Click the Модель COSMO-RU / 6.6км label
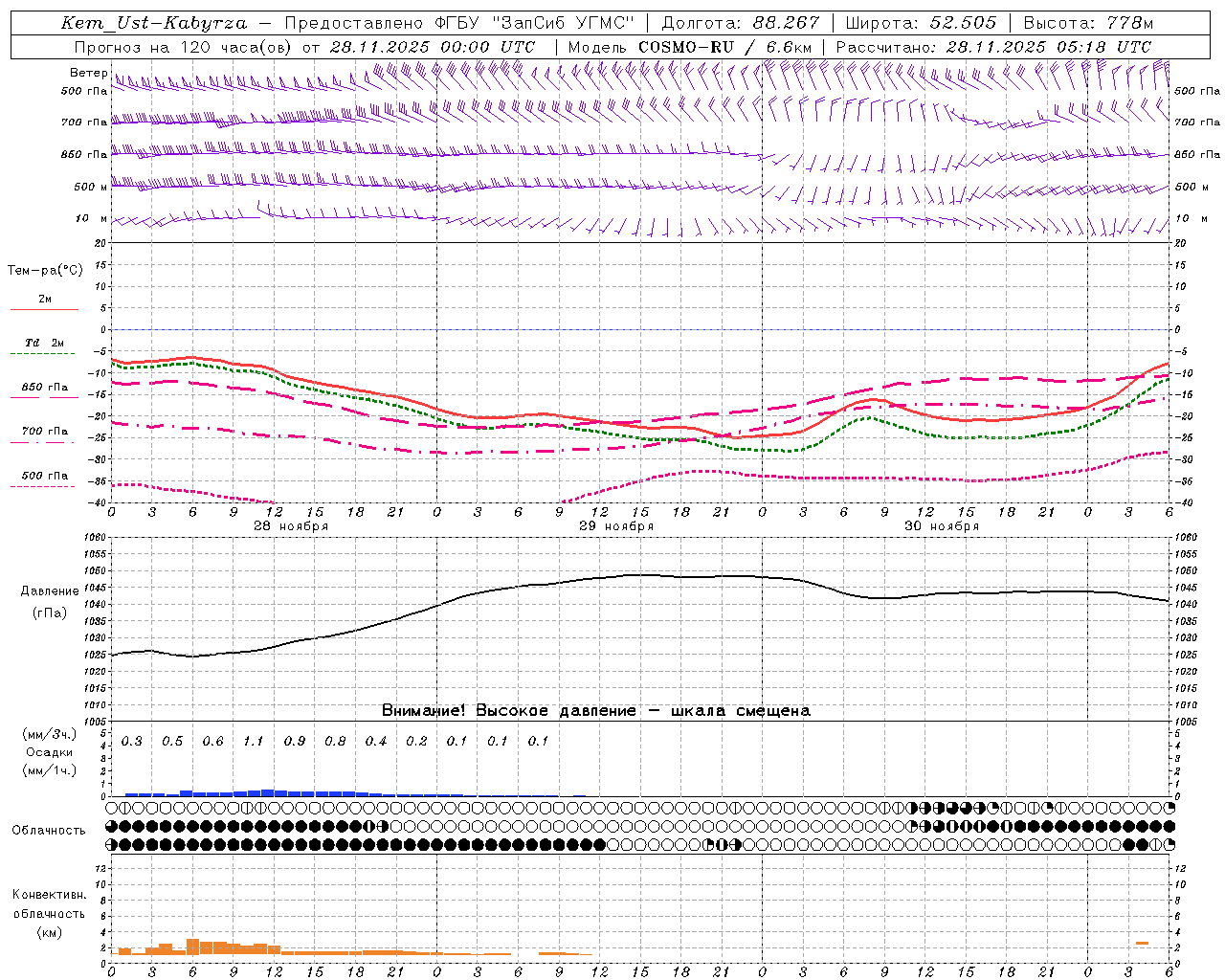This screenshot has height=980, width=1225. coord(690,47)
